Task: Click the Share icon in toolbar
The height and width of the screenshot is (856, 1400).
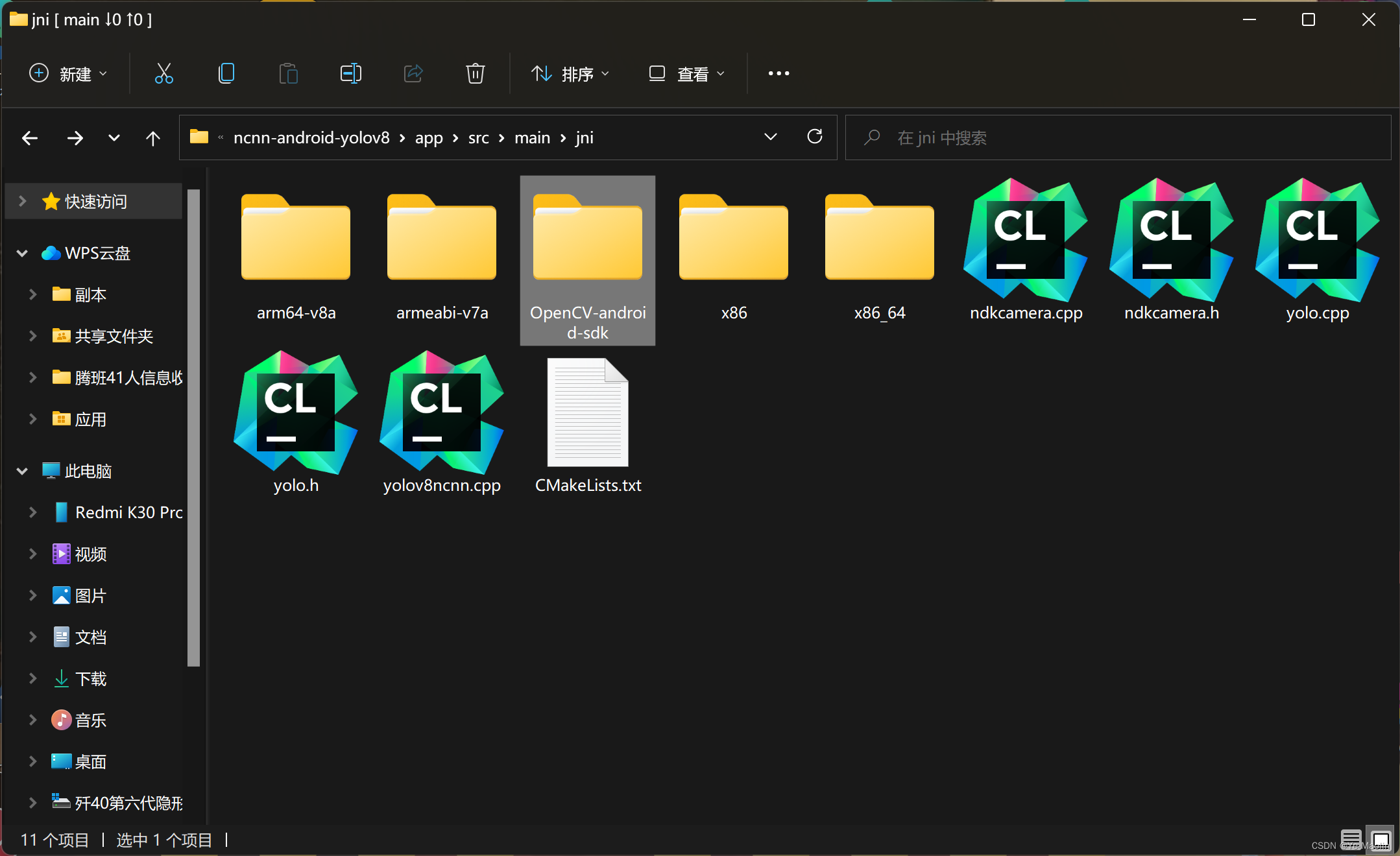Action: coord(413,73)
